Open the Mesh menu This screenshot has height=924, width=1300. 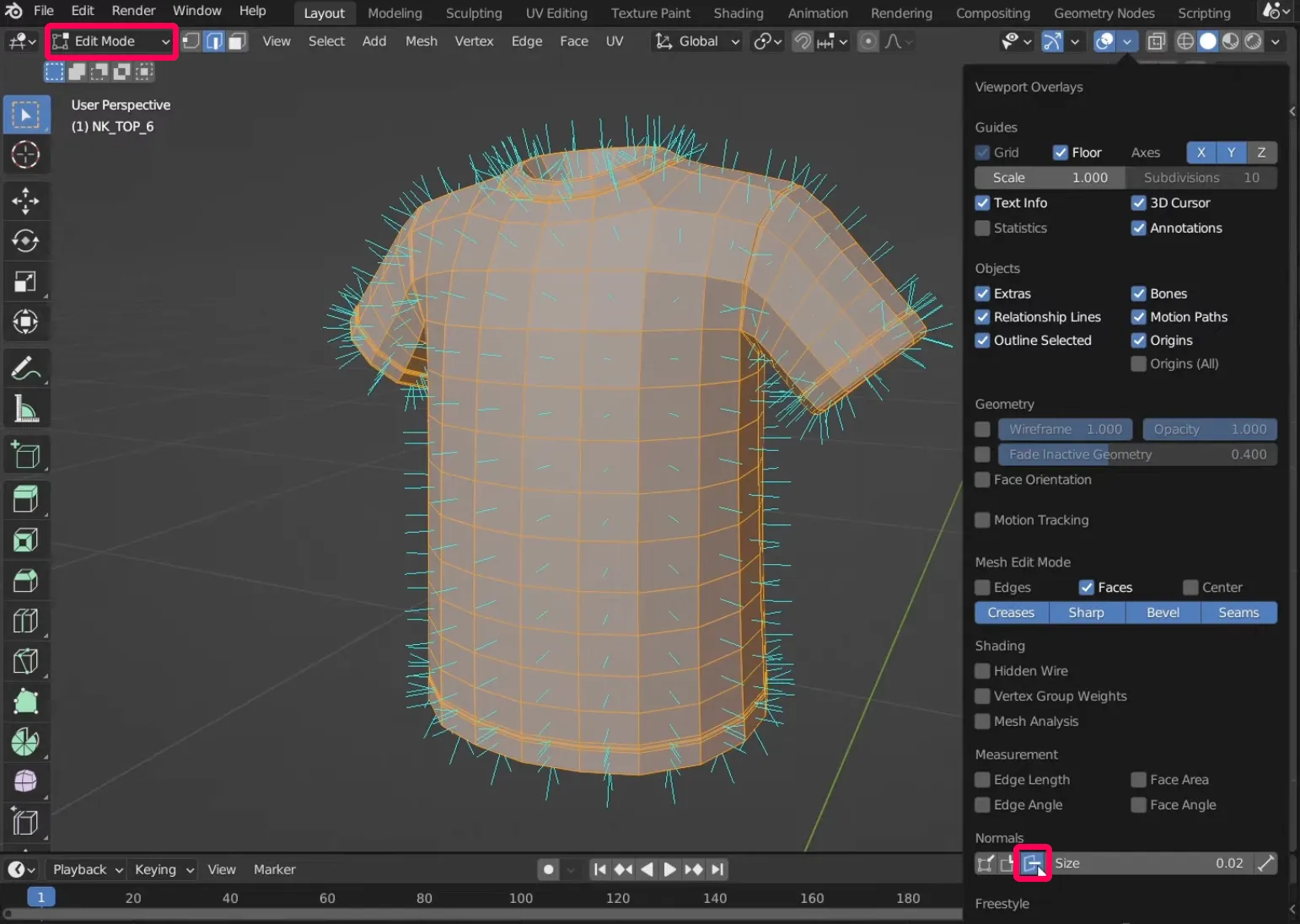point(422,41)
